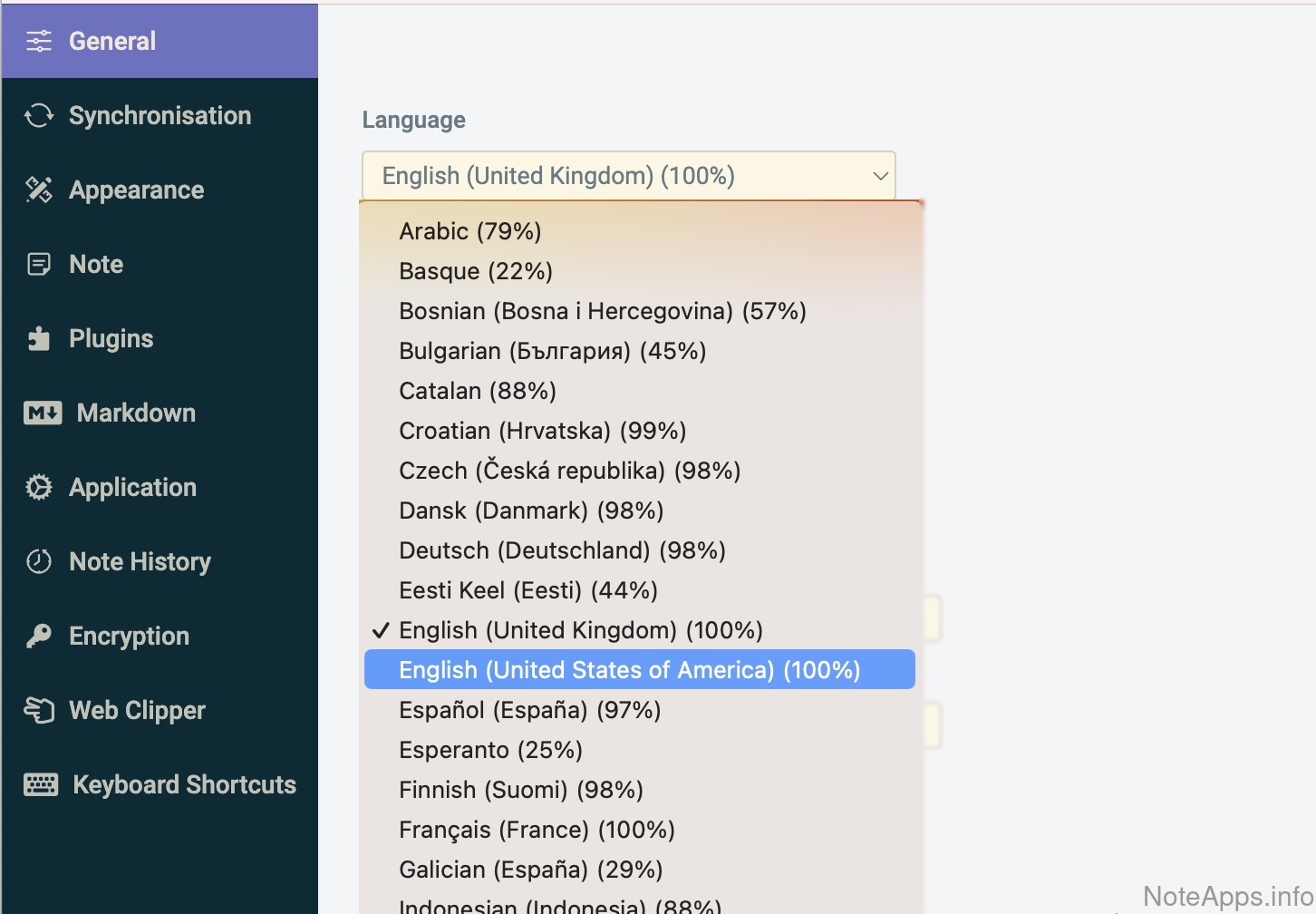1316x914 pixels.
Task: Select the checked English (United Kingdom) option
Action: pyautogui.click(x=580, y=630)
